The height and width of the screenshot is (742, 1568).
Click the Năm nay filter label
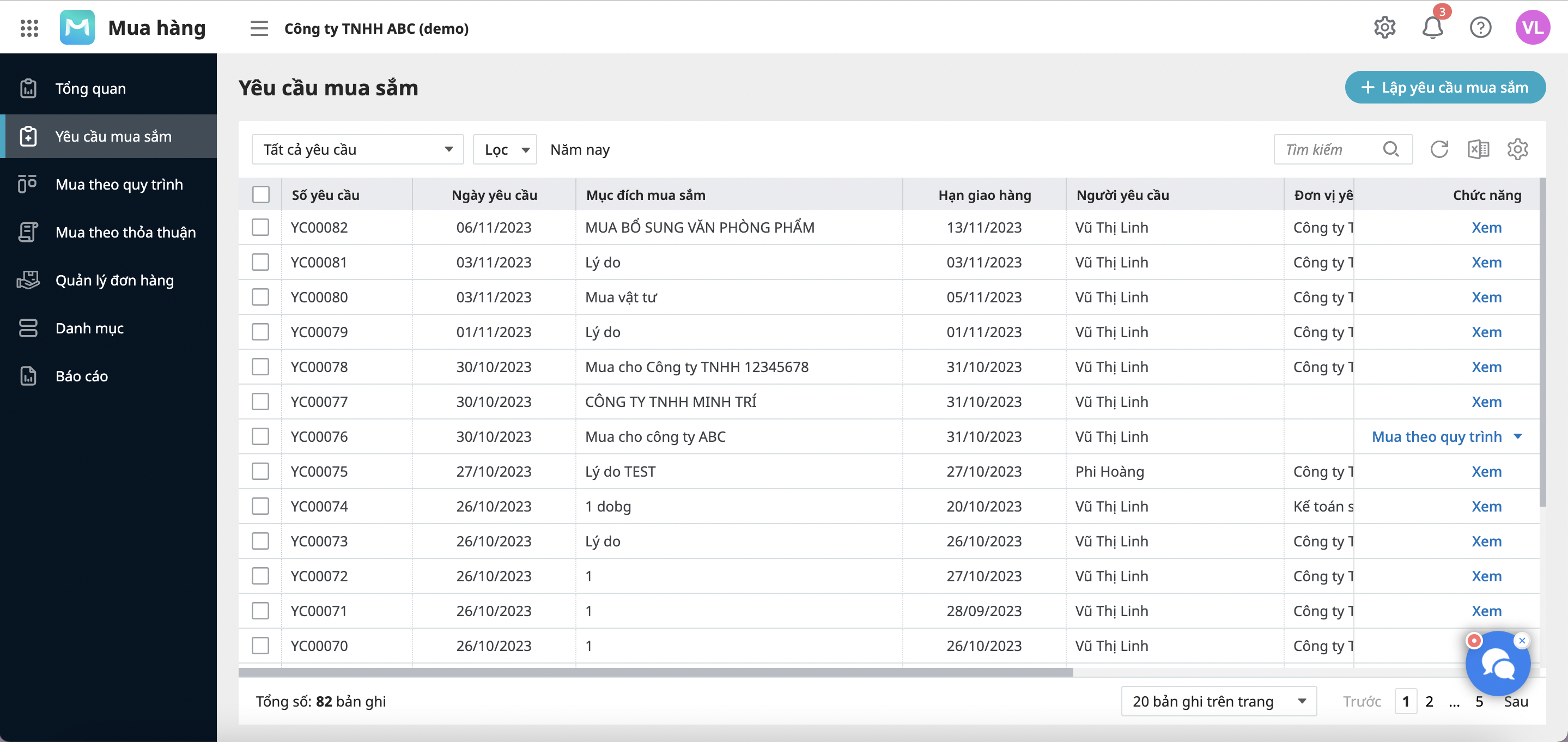[580, 149]
